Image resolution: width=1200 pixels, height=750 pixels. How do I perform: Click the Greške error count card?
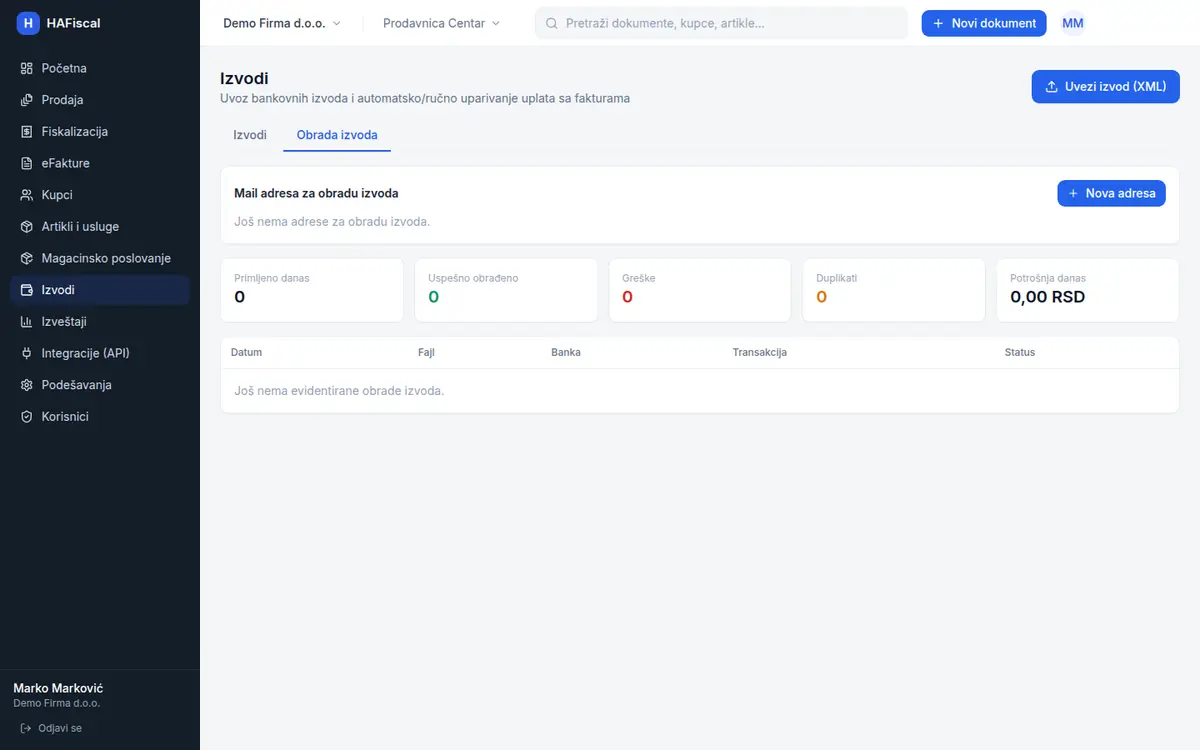(700, 290)
